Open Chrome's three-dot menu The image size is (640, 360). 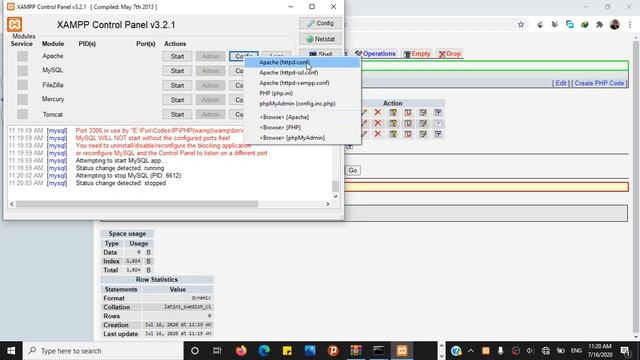pos(630,24)
